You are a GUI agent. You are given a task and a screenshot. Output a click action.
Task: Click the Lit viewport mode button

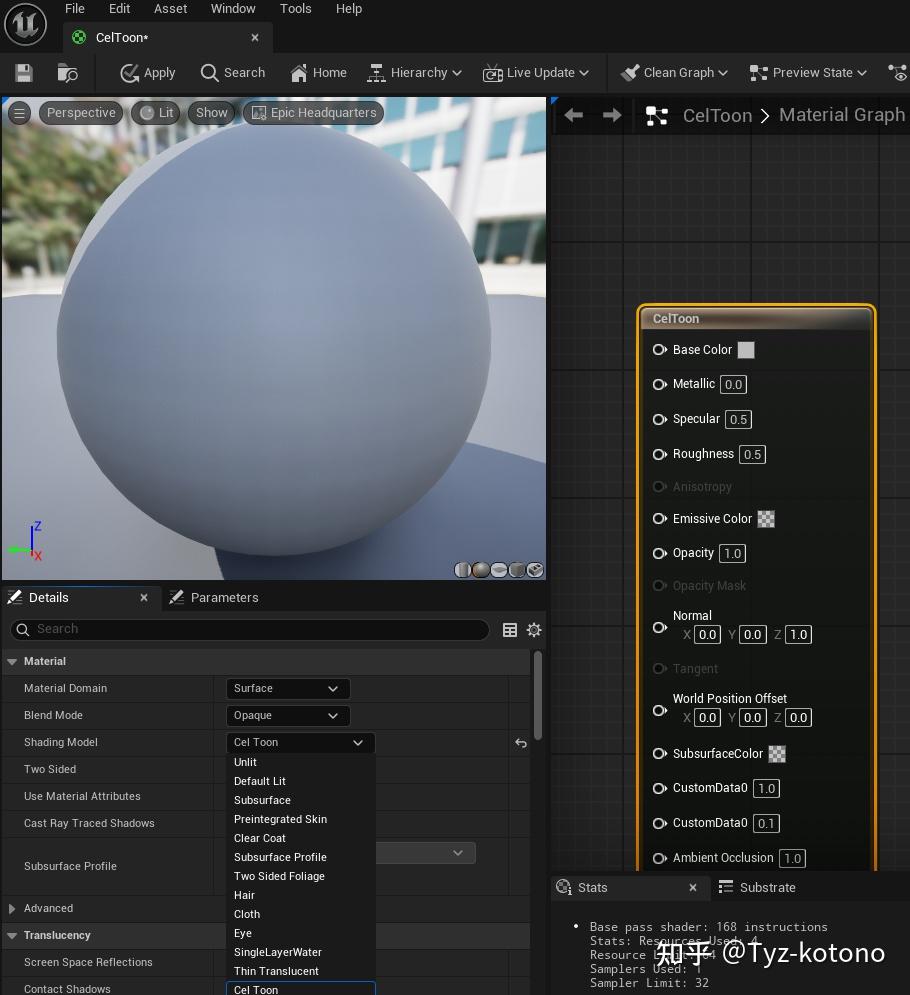155,112
